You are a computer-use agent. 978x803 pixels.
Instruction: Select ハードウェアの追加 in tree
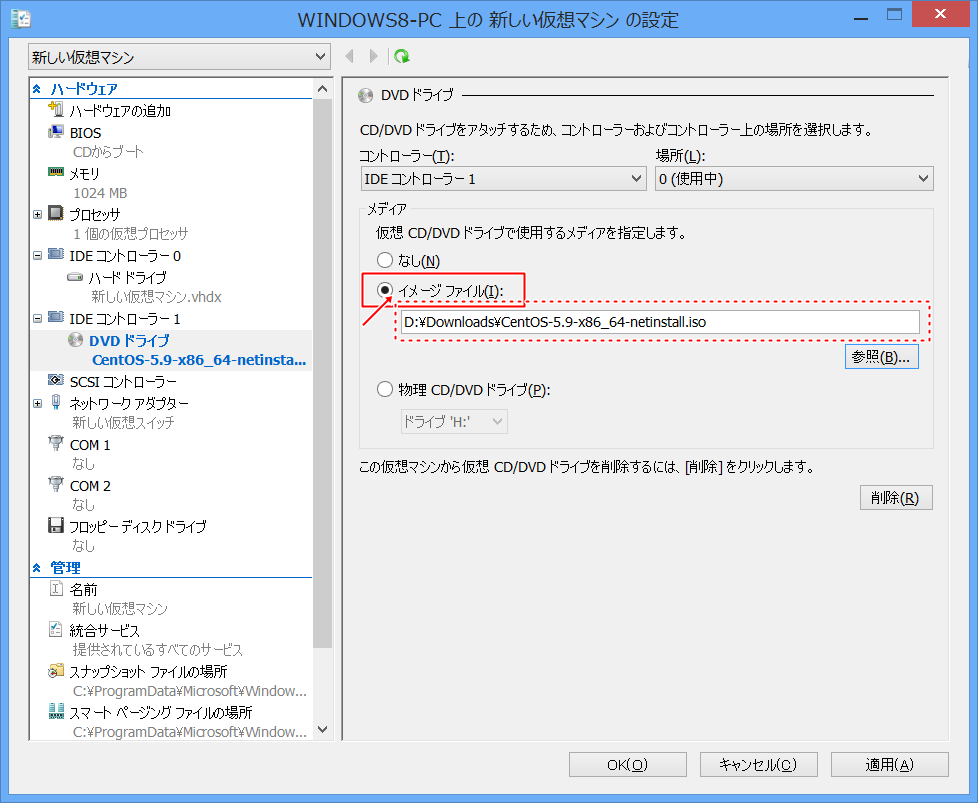pyautogui.click(x=120, y=111)
